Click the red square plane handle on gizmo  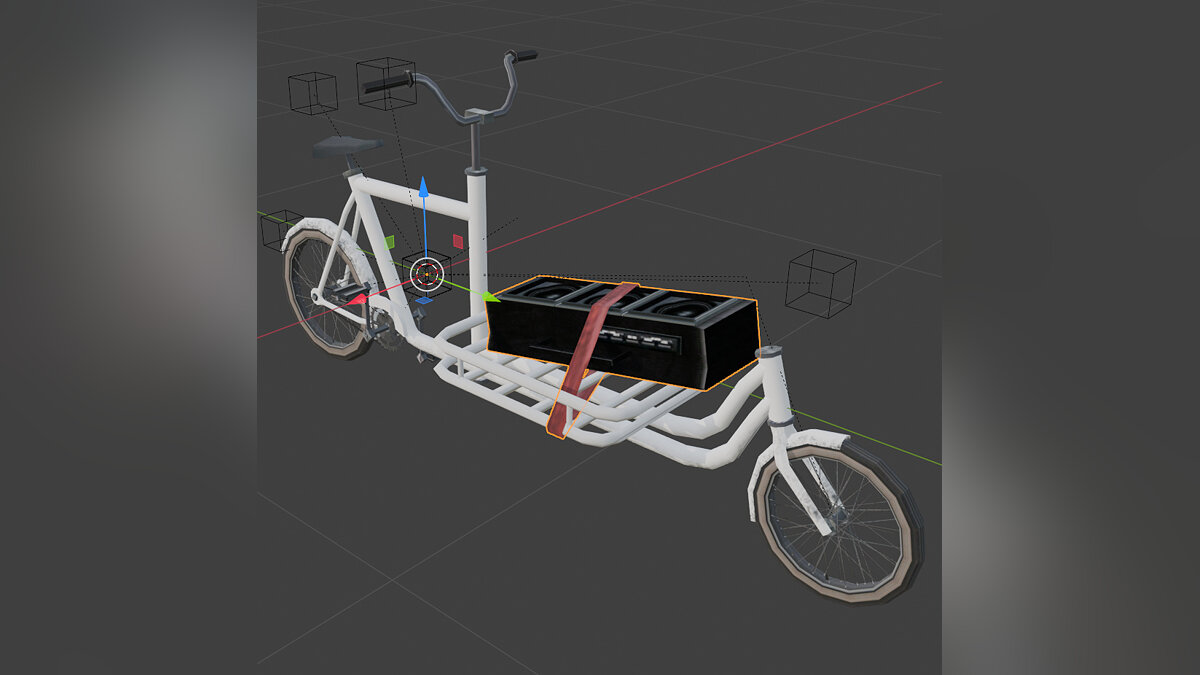[458, 241]
